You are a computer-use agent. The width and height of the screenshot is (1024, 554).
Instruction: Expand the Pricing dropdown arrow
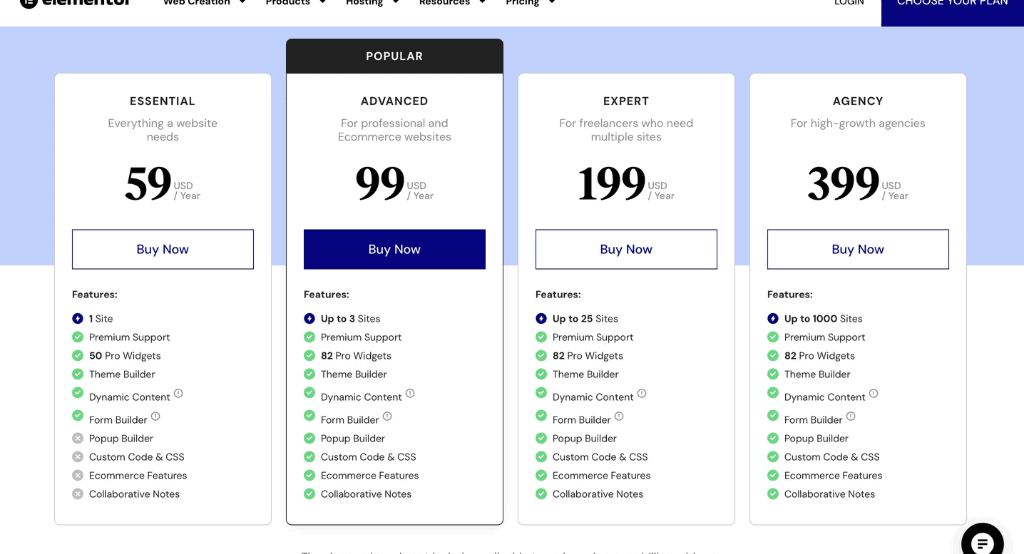pyautogui.click(x=552, y=2)
